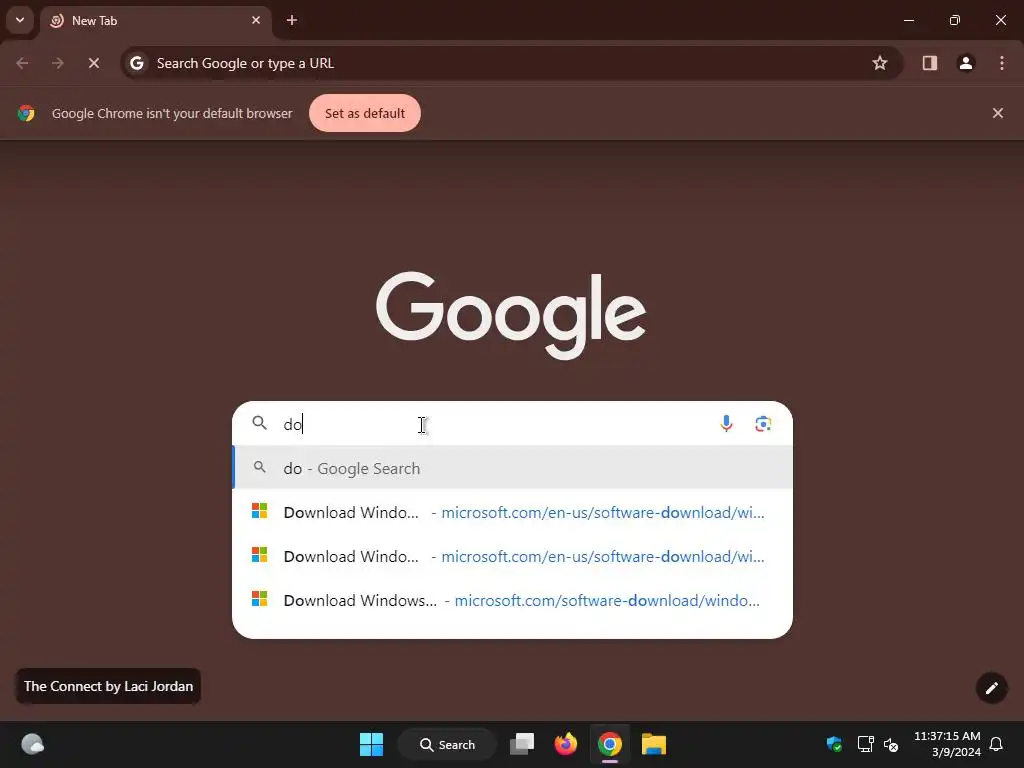Open the Chrome profile menu
The image size is (1024, 768).
pyautogui.click(x=966, y=63)
